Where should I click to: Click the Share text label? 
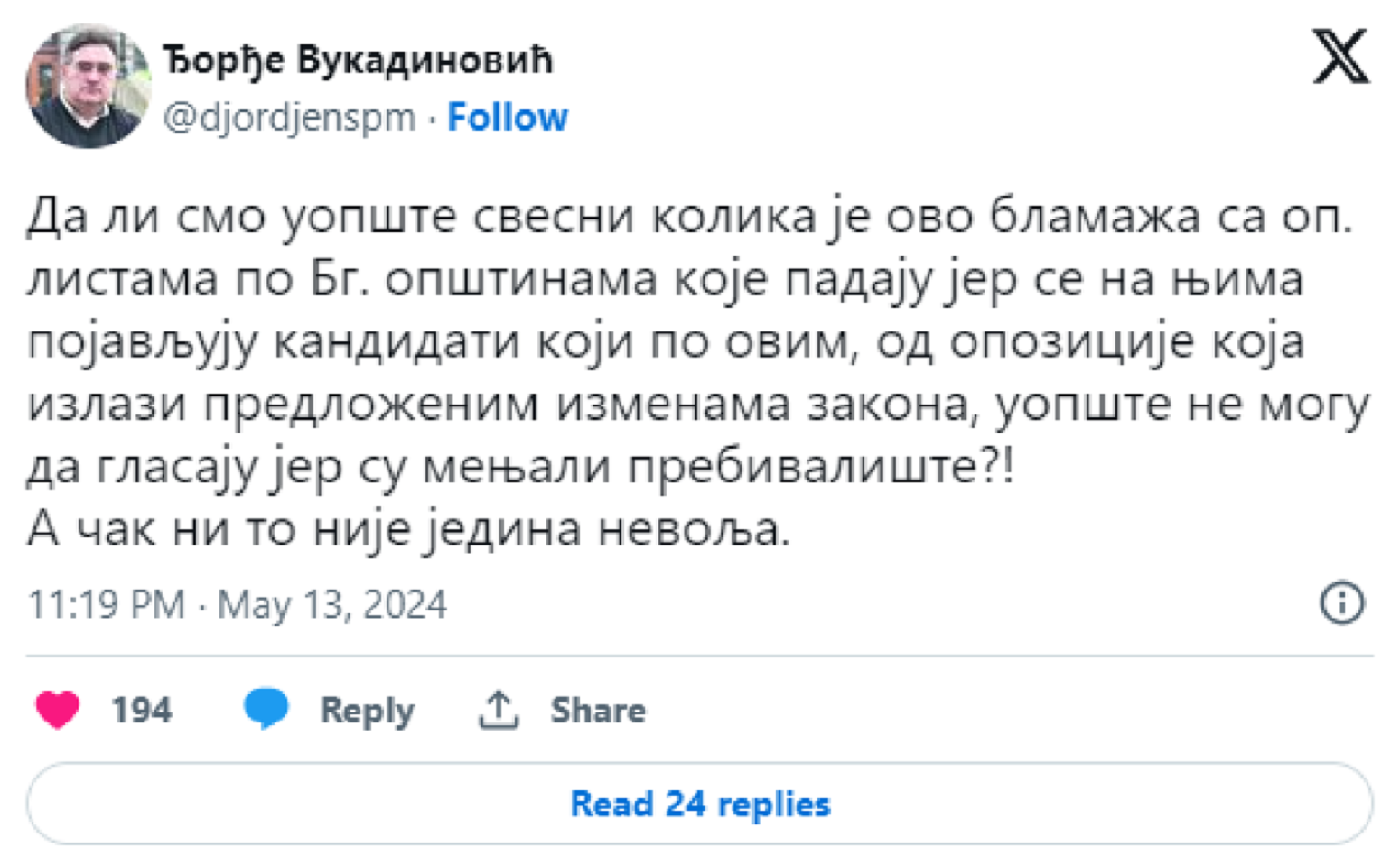[x=598, y=711]
